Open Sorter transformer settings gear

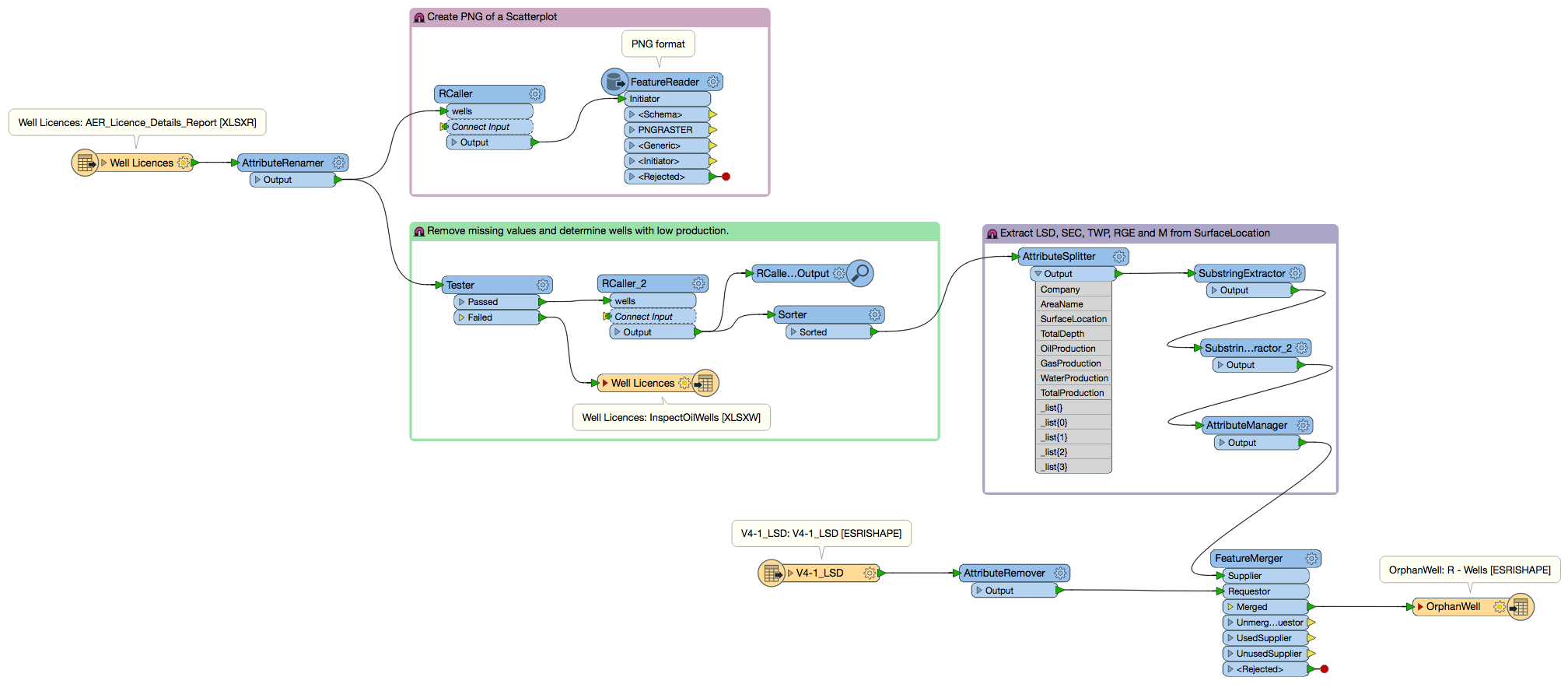(x=875, y=314)
